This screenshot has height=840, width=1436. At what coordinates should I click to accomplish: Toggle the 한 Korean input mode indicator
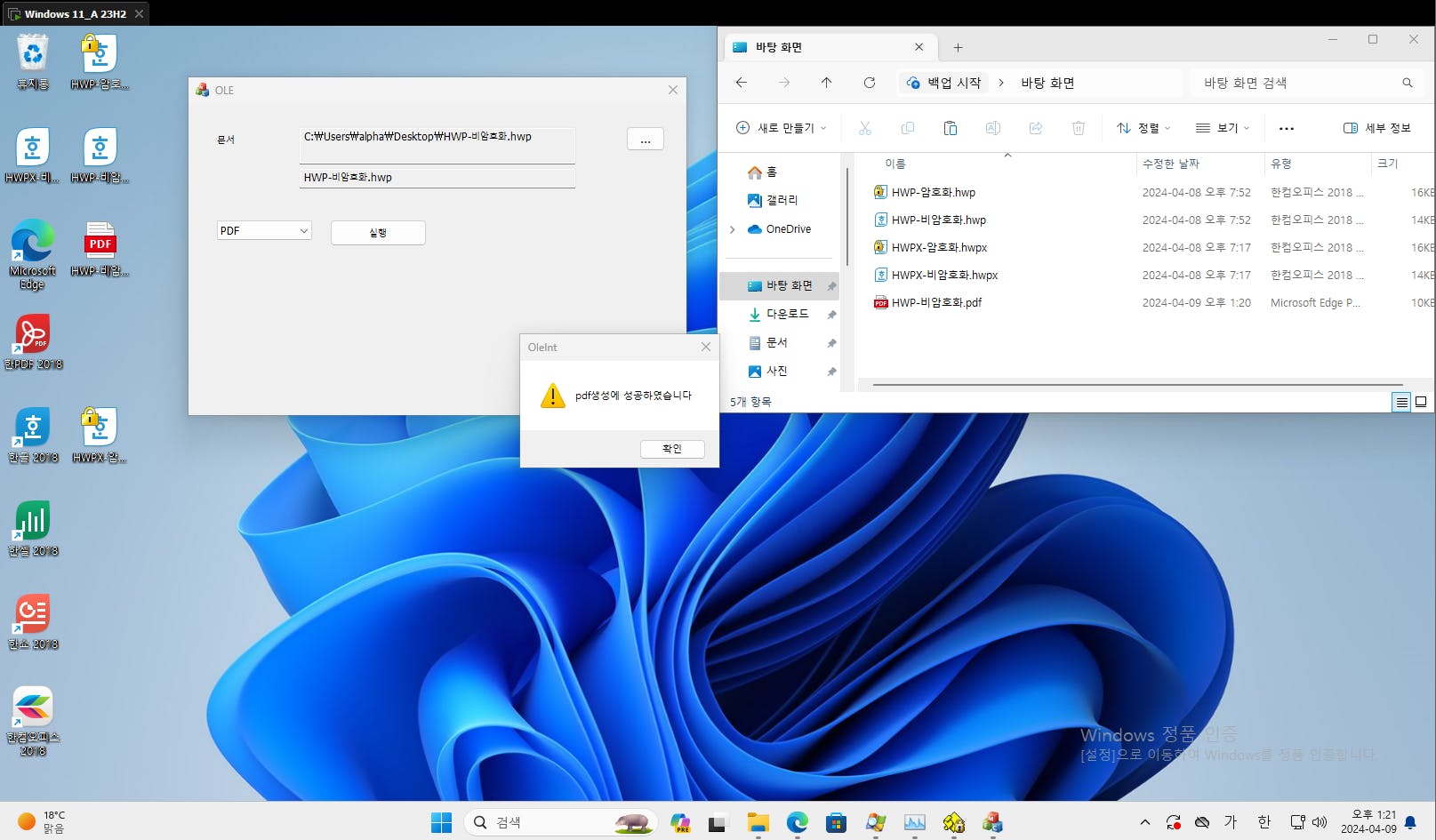tap(1264, 822)
